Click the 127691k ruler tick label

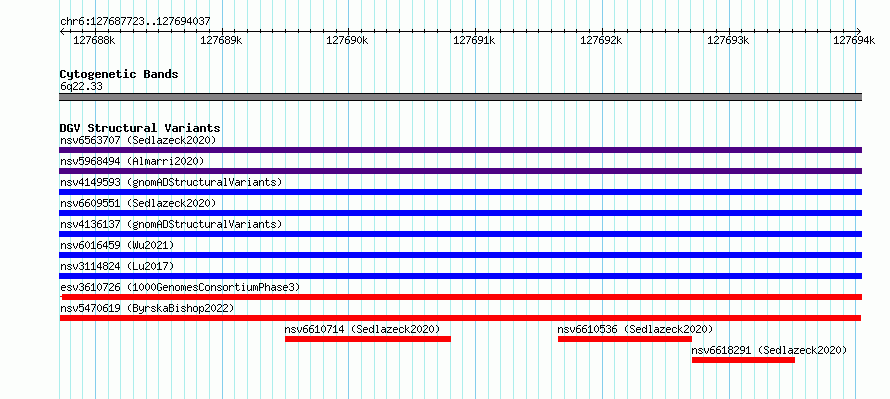[475, 41]
